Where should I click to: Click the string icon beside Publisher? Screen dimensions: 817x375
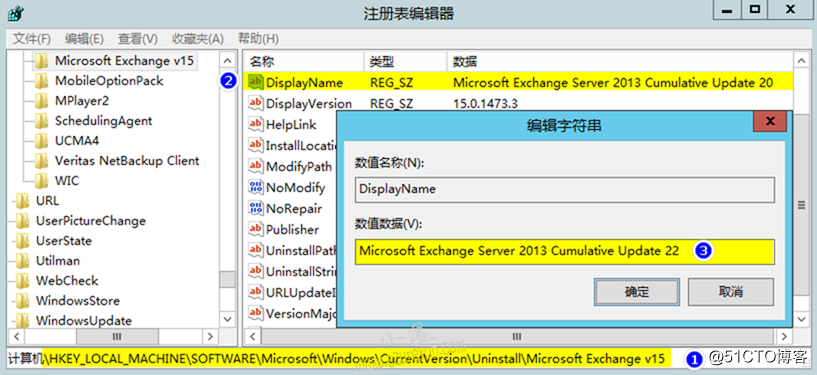(x=255, y=229)
